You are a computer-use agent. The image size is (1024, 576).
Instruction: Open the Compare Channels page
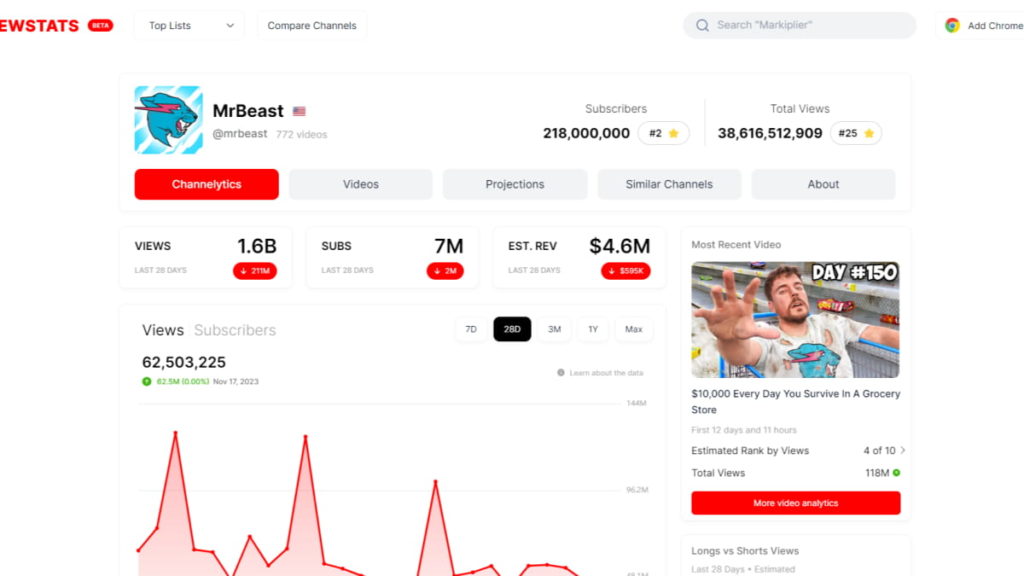(x=311, y=25)
